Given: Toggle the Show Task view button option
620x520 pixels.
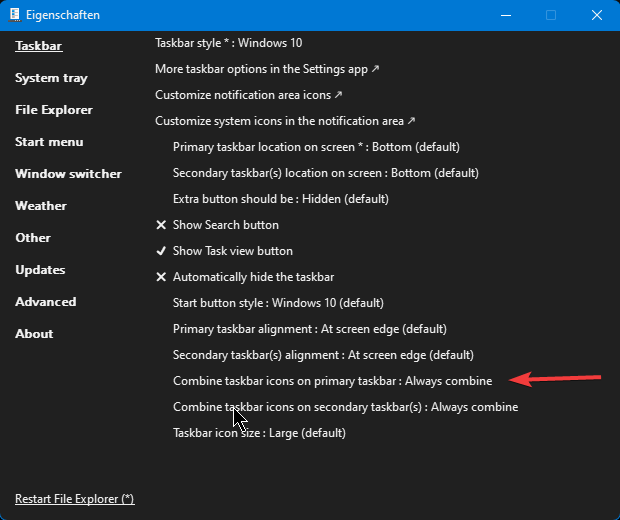Looking at the screenshot, I should (232, 251).
